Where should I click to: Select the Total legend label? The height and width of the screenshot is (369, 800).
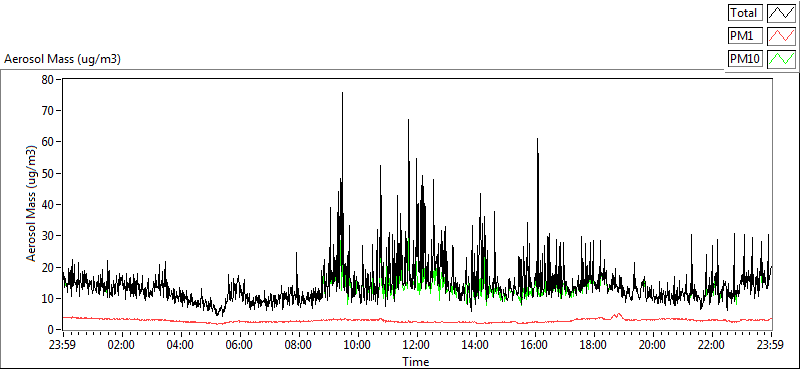pyautogui.click(x=745, y=13)
